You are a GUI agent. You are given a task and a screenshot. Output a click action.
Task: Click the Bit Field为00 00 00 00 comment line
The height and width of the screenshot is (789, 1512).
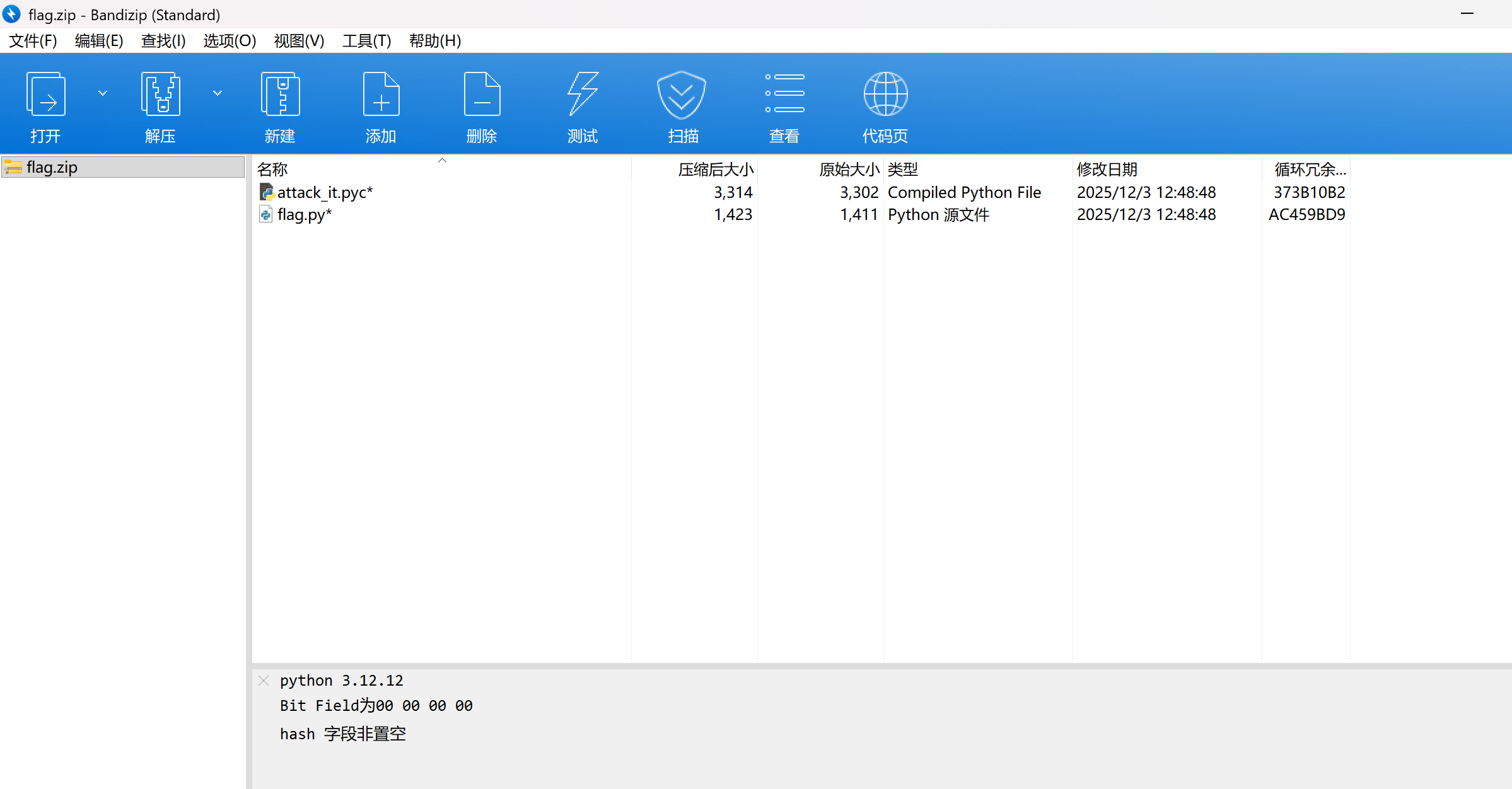[376, 706]
